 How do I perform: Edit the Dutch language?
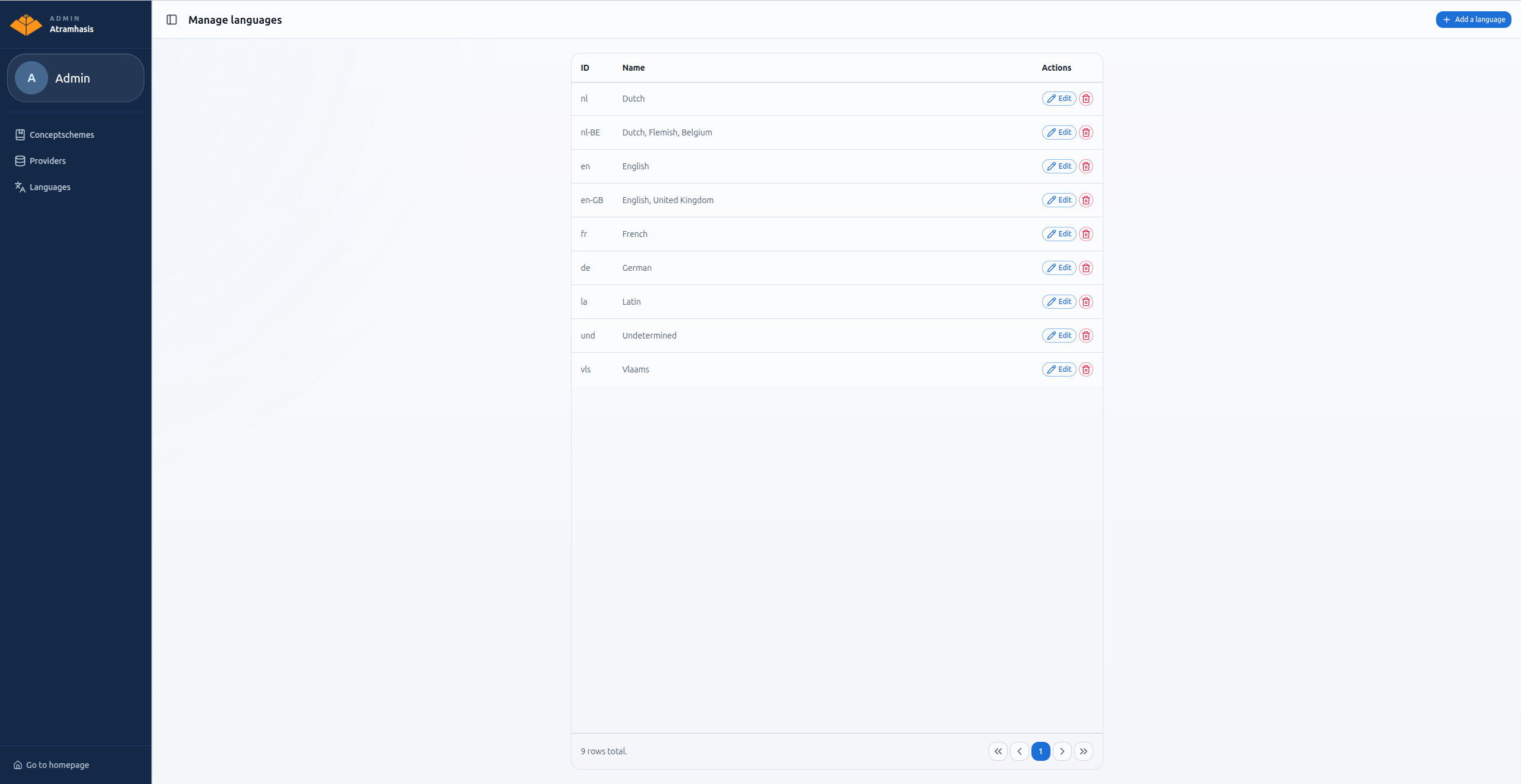(x=1059, y=99)
